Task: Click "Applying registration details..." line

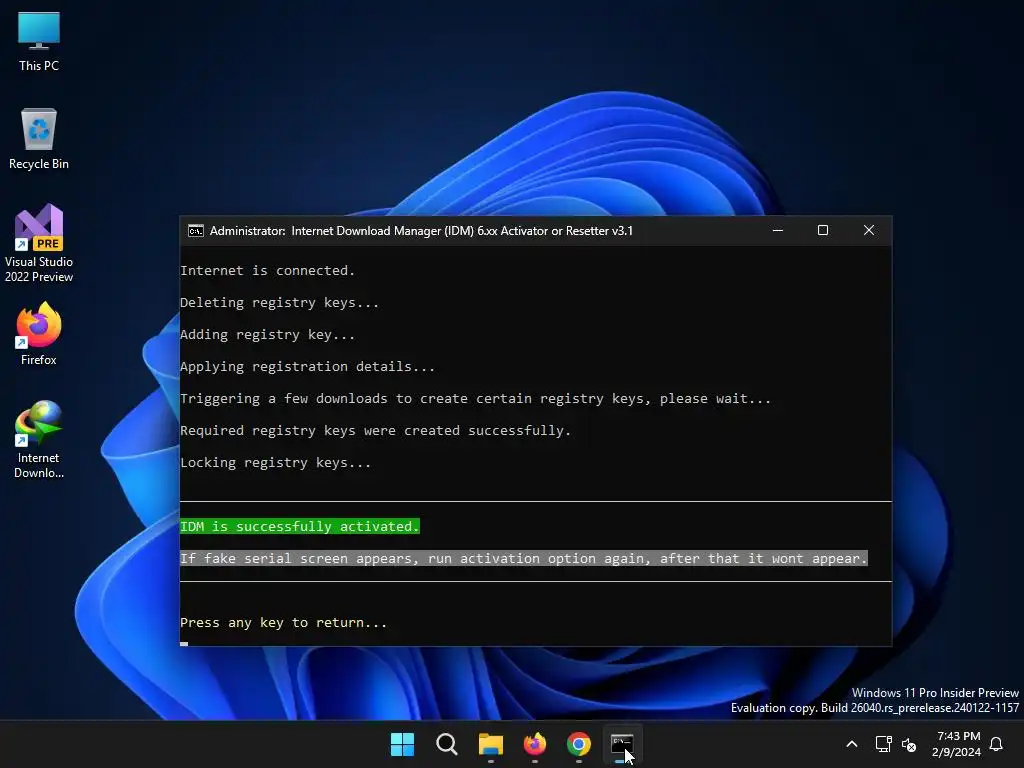Action: pos(308,366)
